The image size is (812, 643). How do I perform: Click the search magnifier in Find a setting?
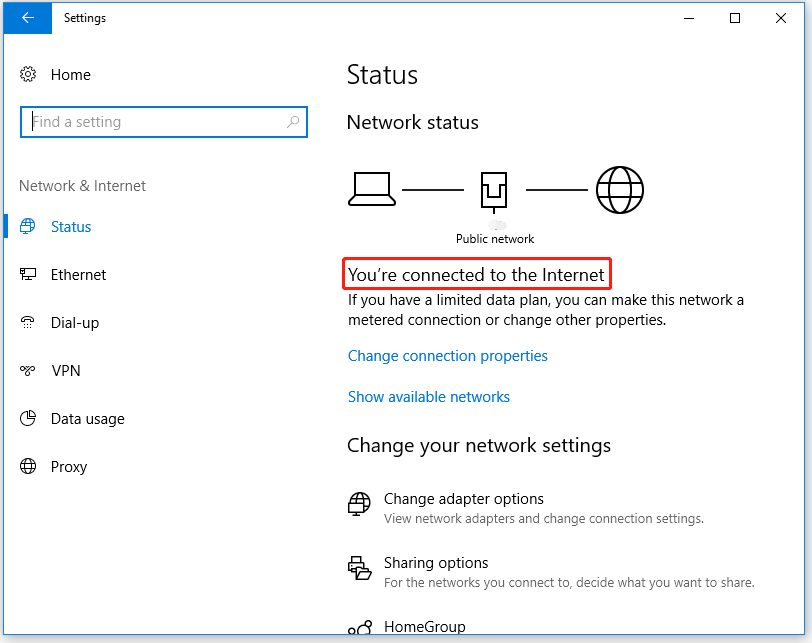pos(292,121)
